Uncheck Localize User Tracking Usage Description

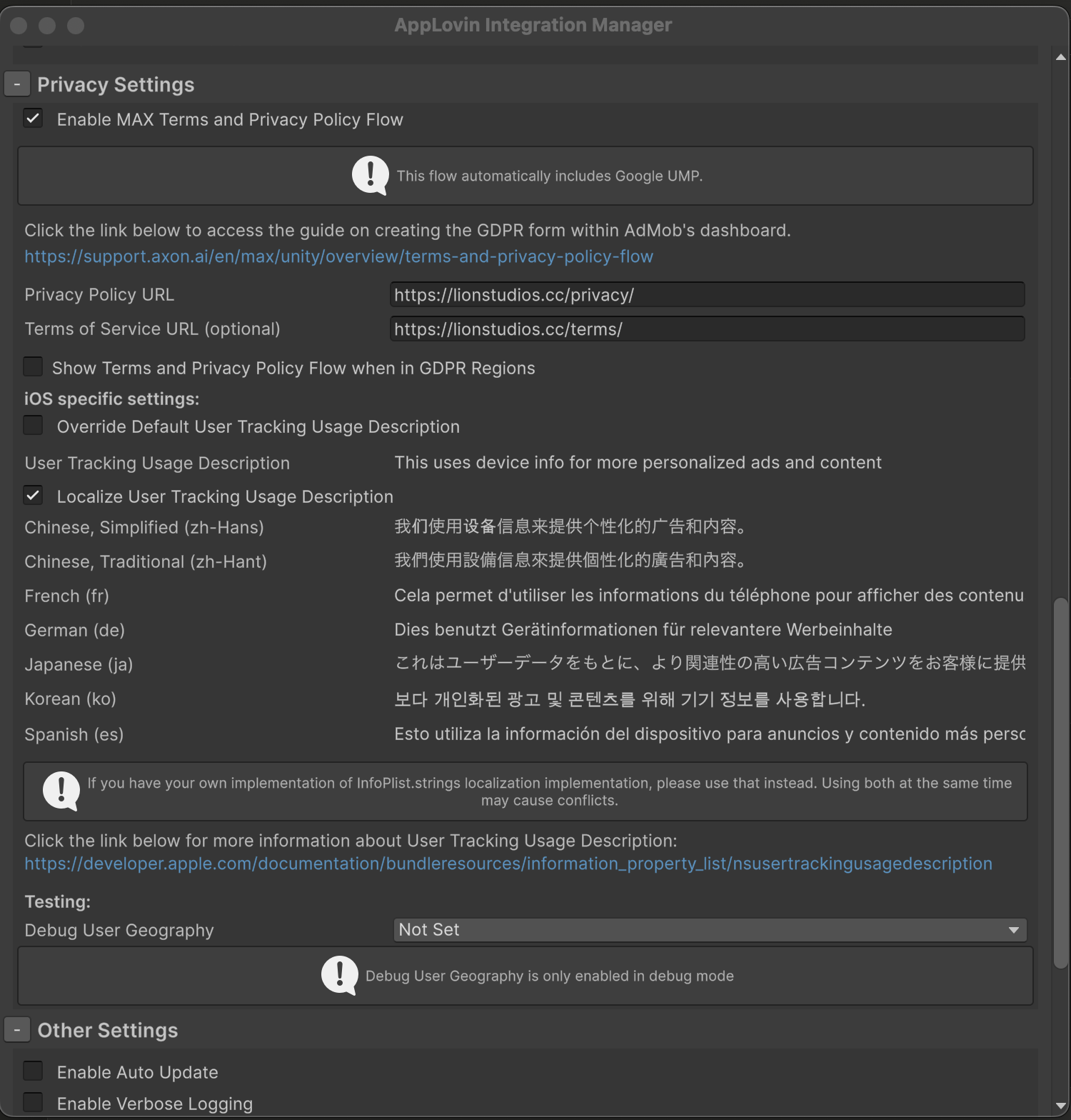34,496
